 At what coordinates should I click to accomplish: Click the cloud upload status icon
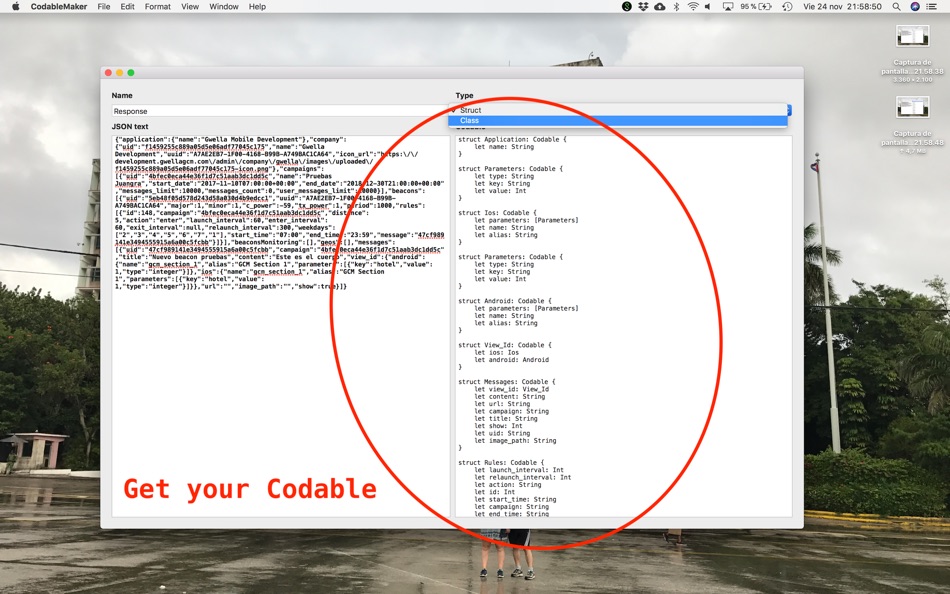660,7
